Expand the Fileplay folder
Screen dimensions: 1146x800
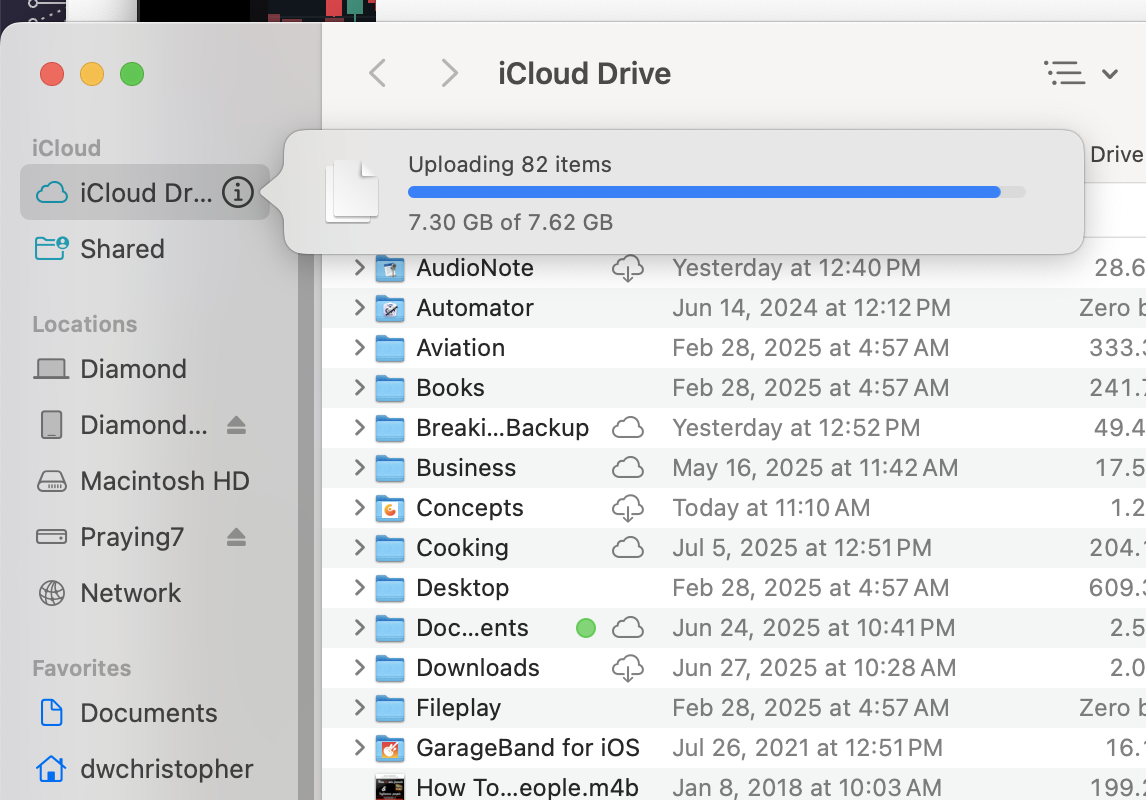point(359,707)
